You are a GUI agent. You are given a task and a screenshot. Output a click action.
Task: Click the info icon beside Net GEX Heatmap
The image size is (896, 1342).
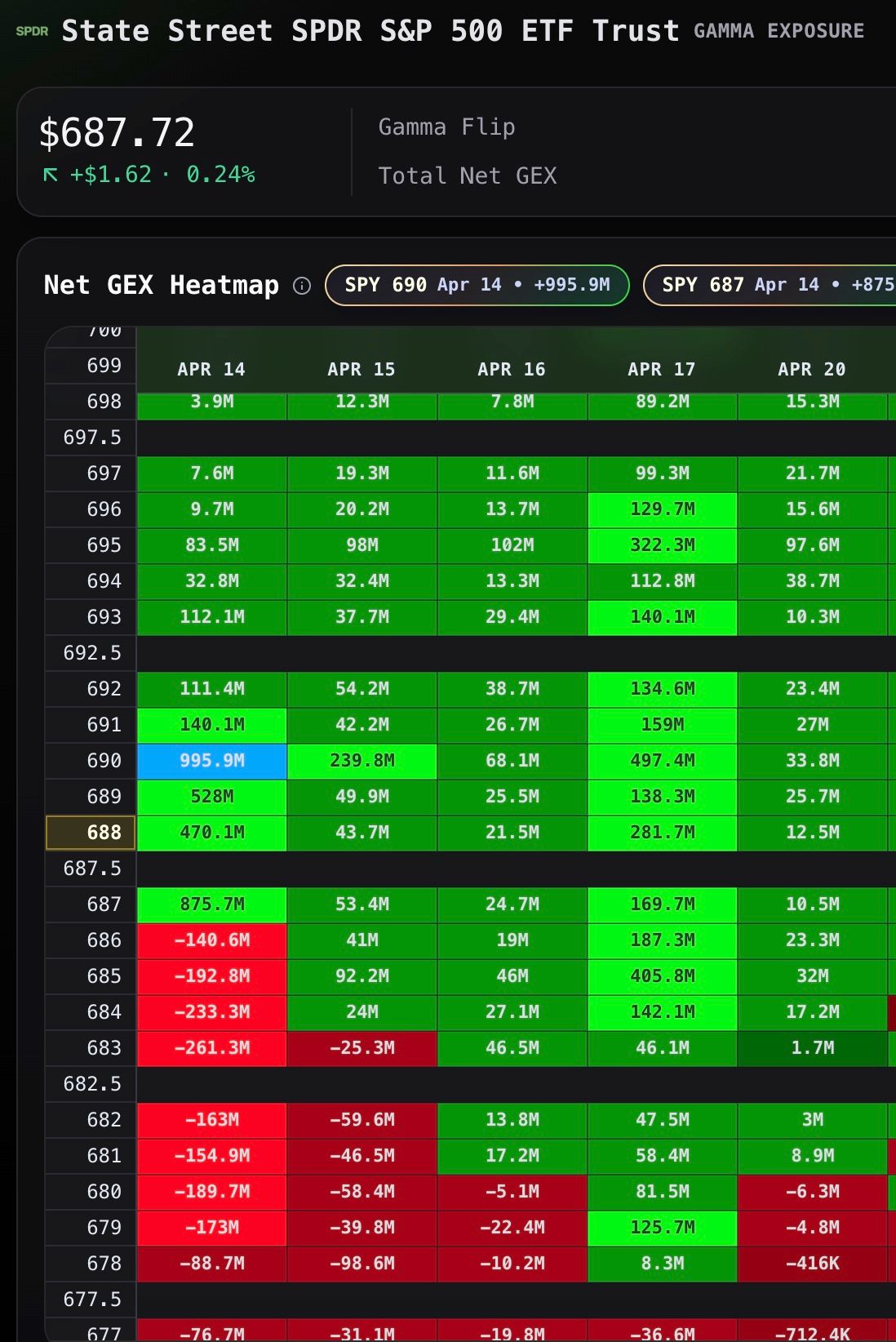coord(302,286)
